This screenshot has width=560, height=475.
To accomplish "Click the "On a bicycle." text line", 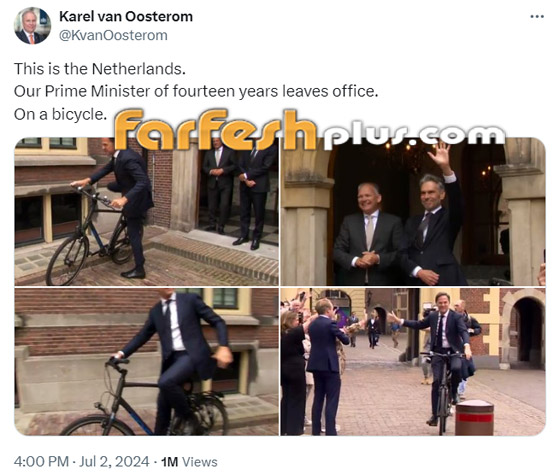I will pos(60,114).
